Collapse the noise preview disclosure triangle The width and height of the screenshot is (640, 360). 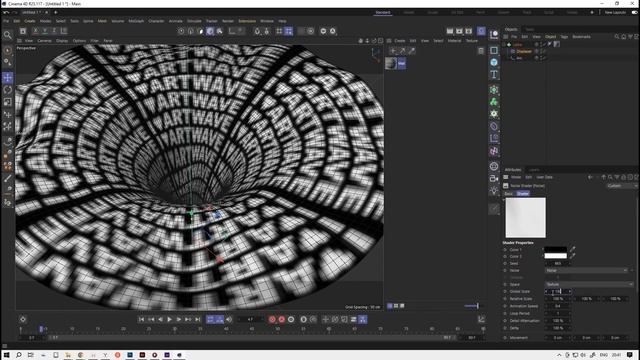[x=504, y=199]
